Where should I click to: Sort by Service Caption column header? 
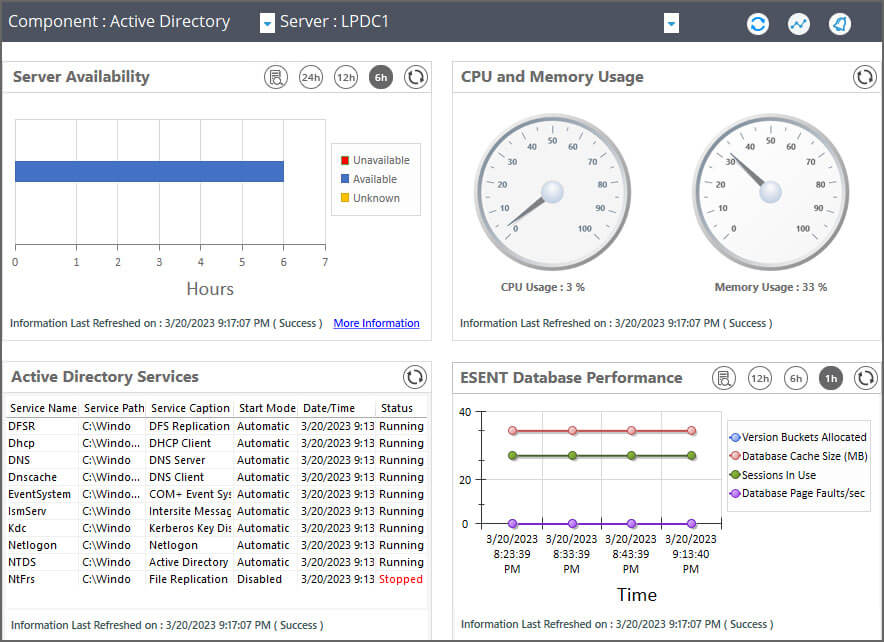[190, 408]
